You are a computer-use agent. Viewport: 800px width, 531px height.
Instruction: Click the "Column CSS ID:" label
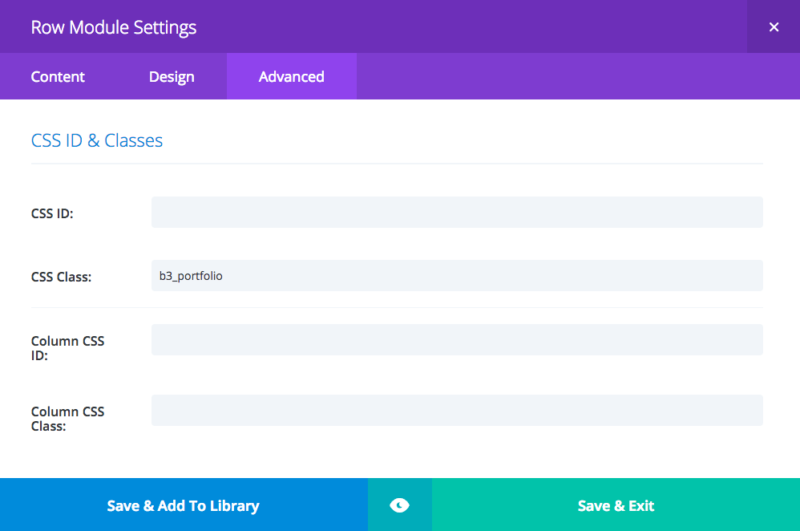(67, 348)
